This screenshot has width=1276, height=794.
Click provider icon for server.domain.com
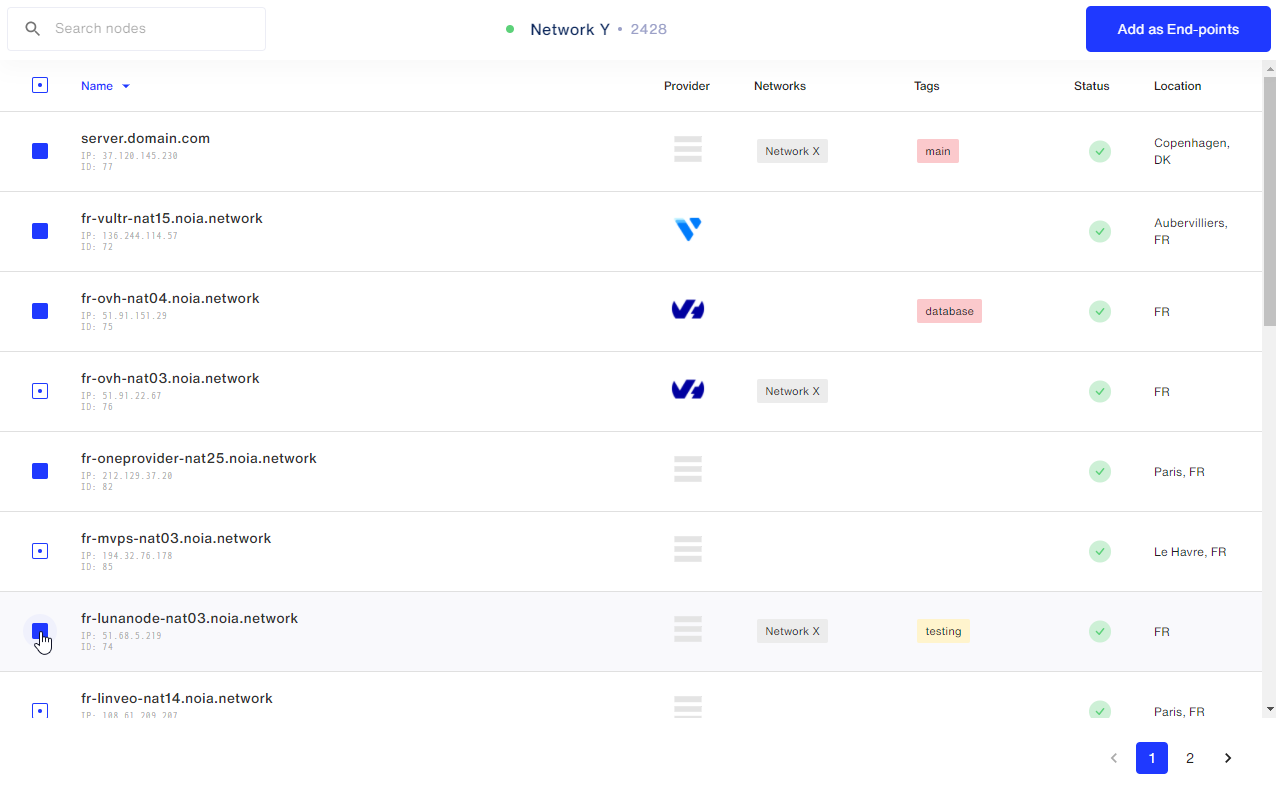(x=688, y=149)
